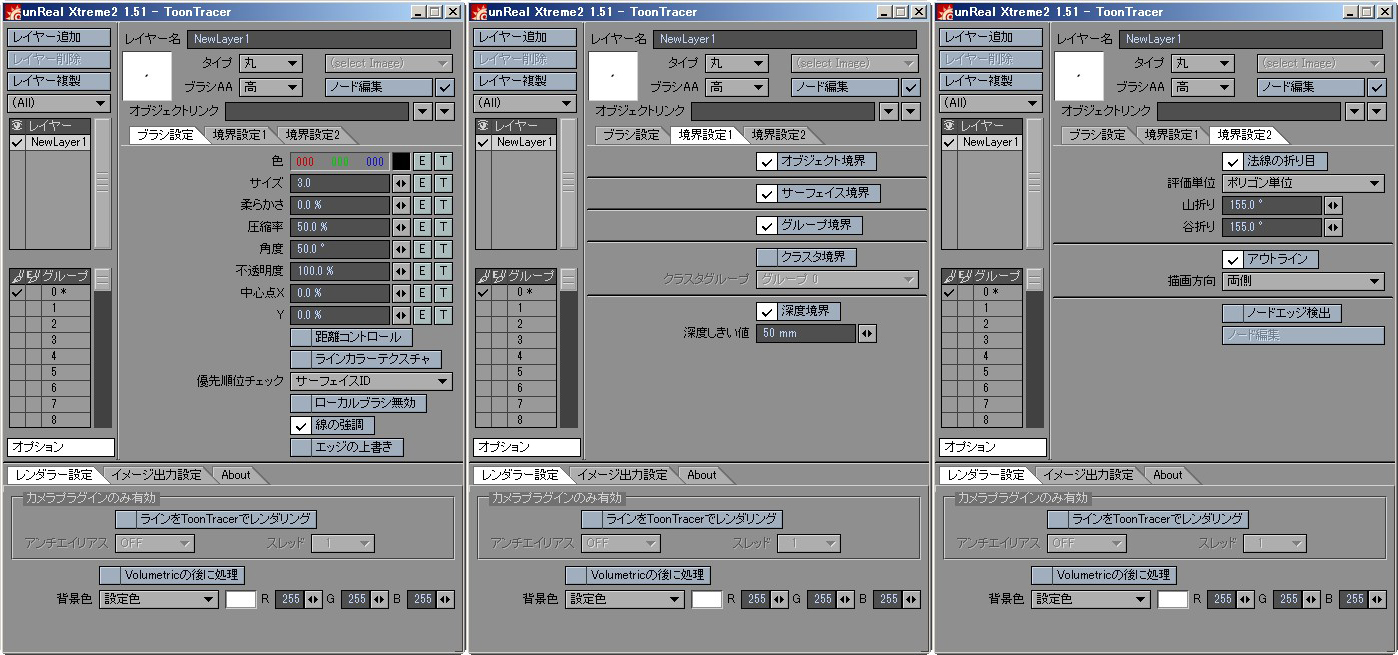Click arrow spinner beside 深度しきい値 50 mm
1398x655 pixels.
click(x=867, y=333)
